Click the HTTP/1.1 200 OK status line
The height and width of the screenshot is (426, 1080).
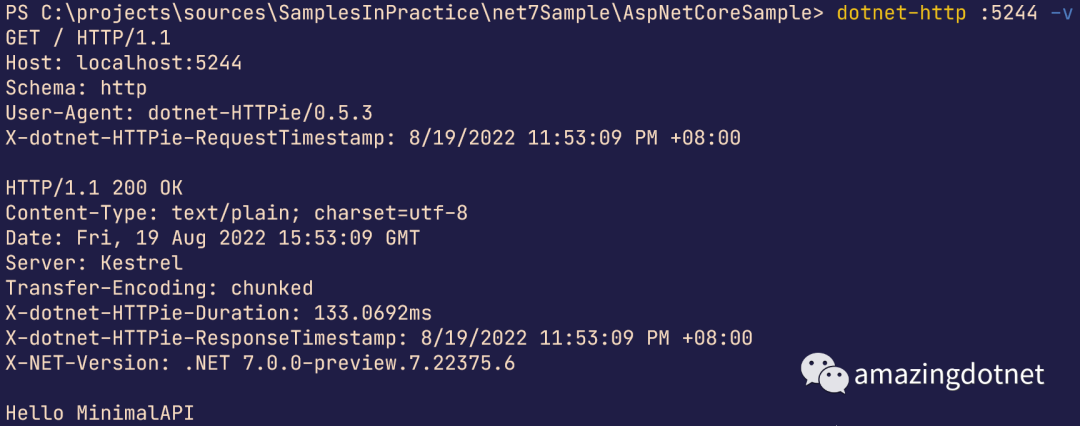point(94,188)
